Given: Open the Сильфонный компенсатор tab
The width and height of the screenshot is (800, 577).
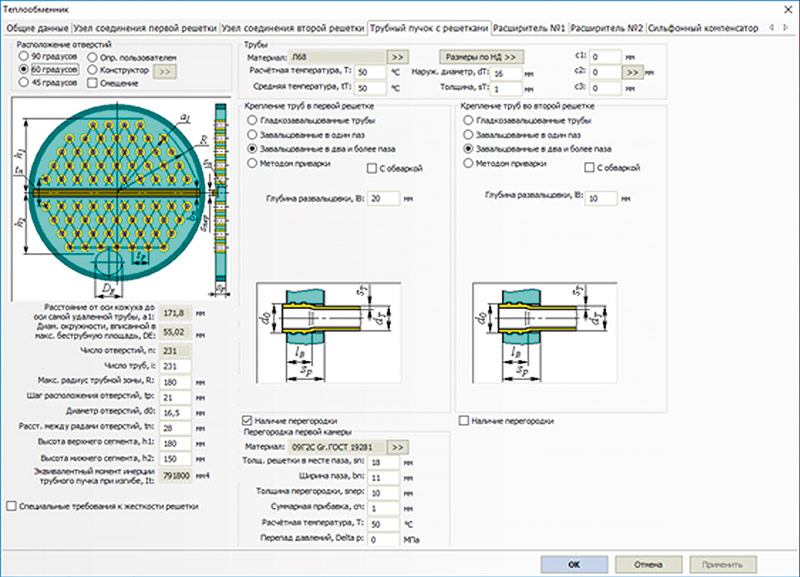Looking at the screenshot, I should tap(703, 28).
